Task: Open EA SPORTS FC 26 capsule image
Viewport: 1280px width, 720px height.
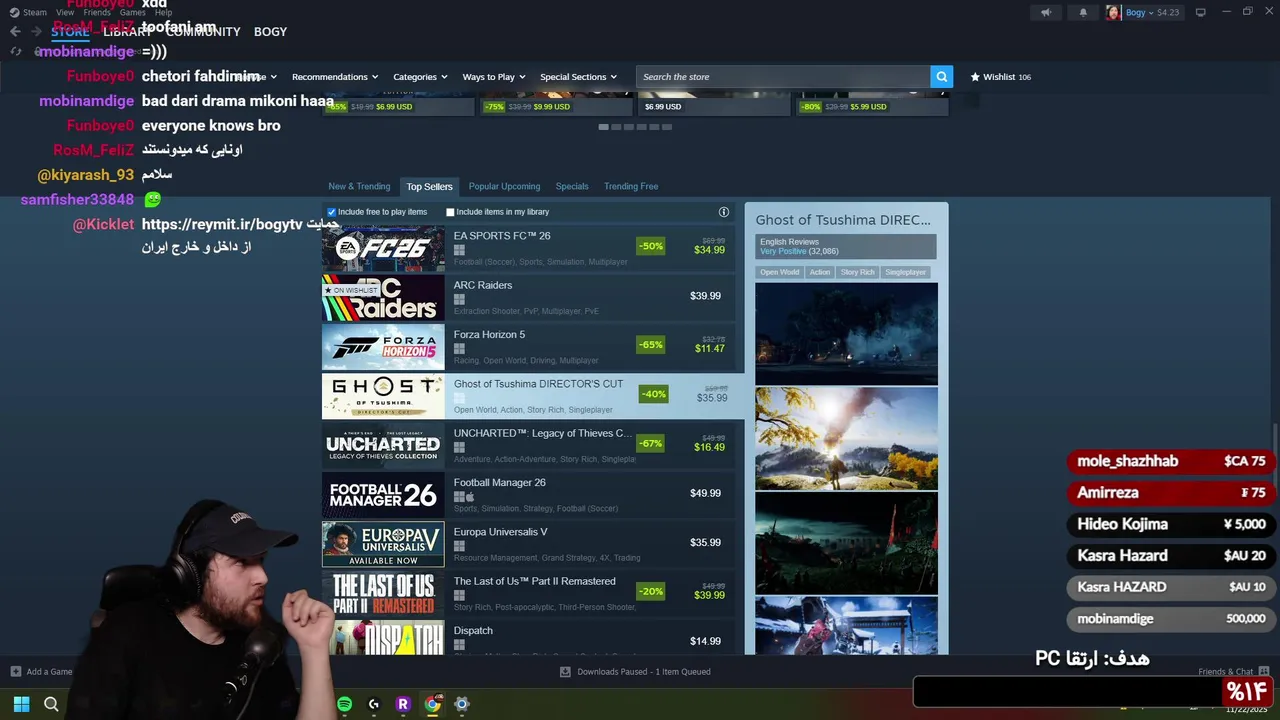Action: pos(383,247)
